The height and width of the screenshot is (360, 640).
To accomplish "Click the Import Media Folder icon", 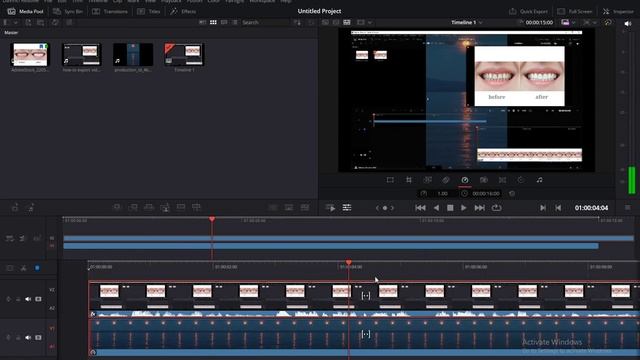I will pyautogui.click(x=40, y=22).
